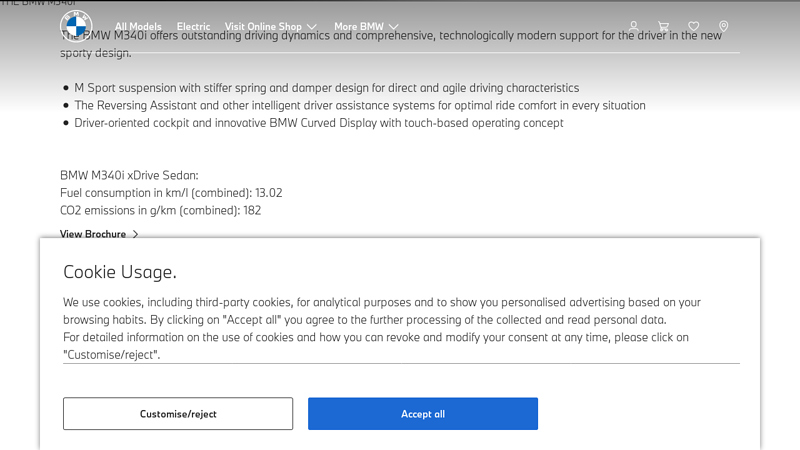This screenshot has height=450, width=800.
Task: Click the Reversing Assistant bullet text
Action: [x=359, y=105]
